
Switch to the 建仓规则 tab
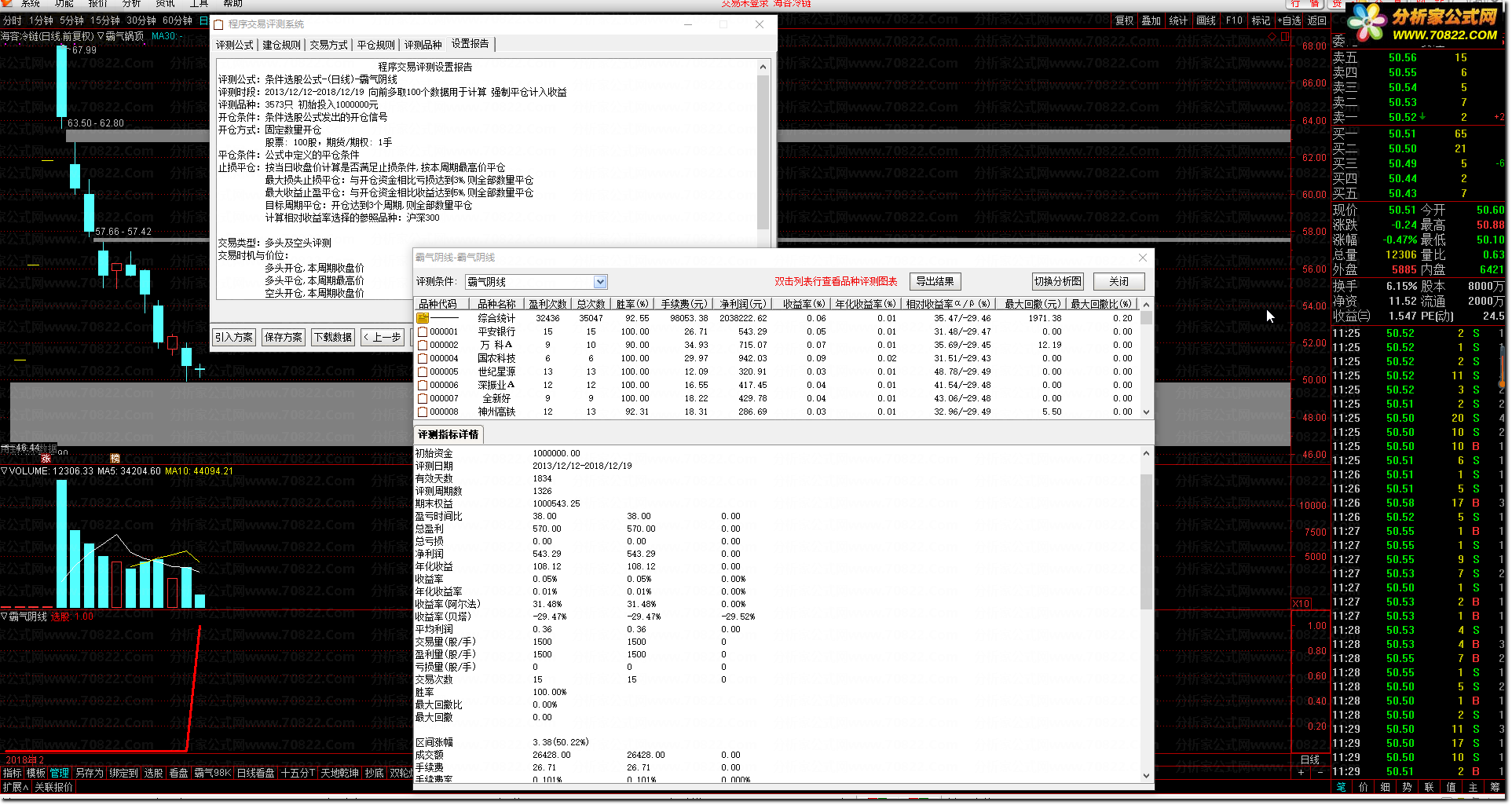pos(281,46)
